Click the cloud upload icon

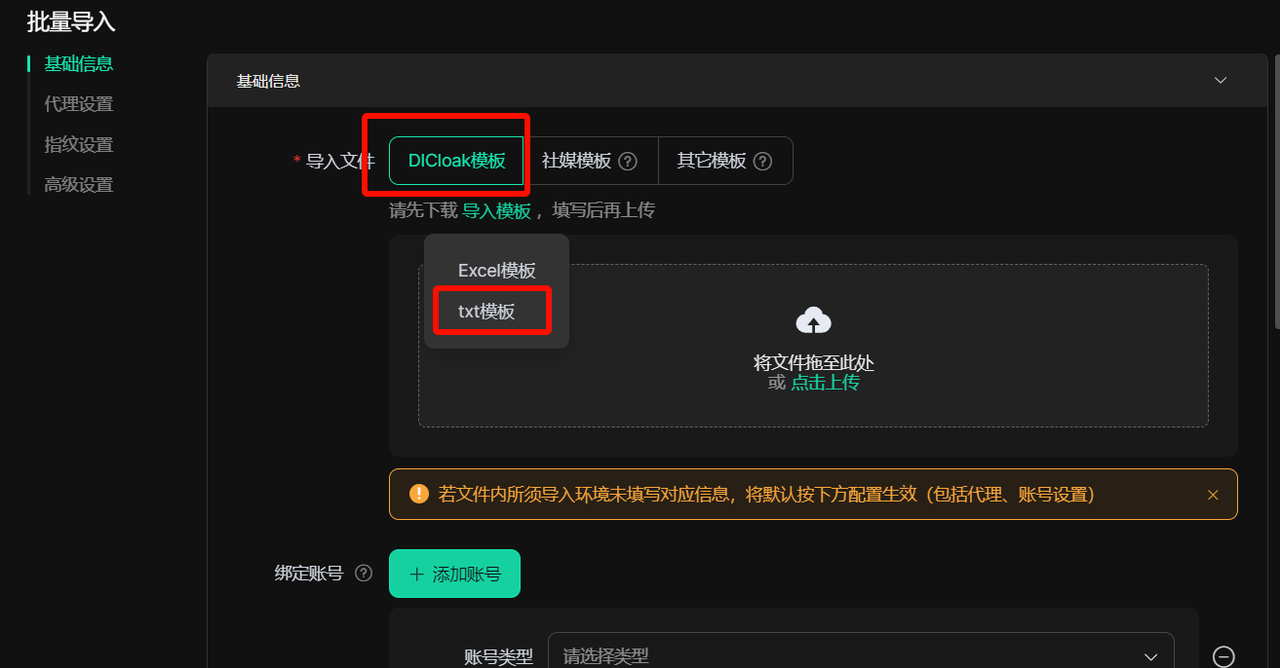tap(813, 321)
